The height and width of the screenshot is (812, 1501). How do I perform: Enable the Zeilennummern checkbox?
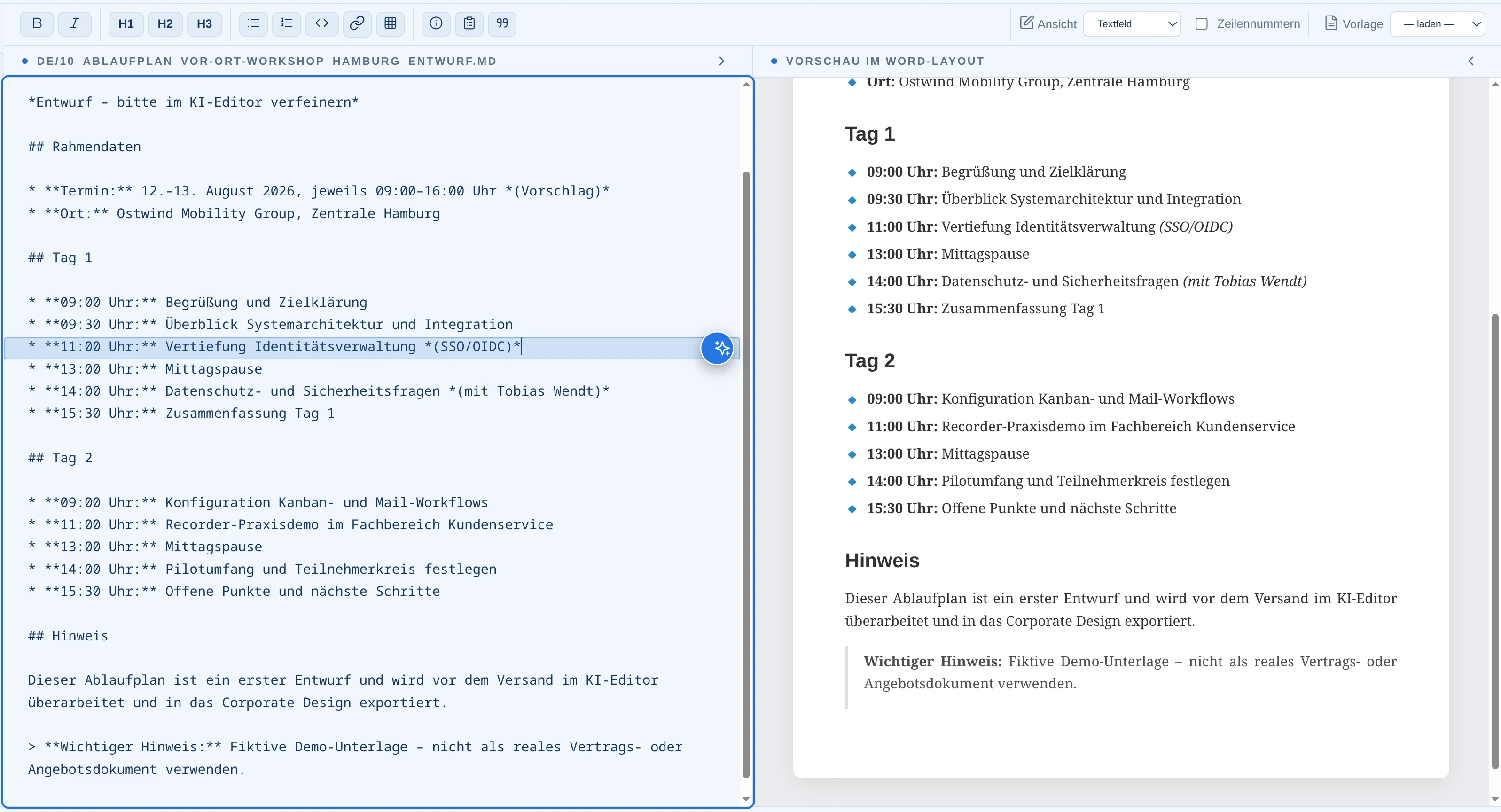pyautogui.click(x=1201, y=24)
